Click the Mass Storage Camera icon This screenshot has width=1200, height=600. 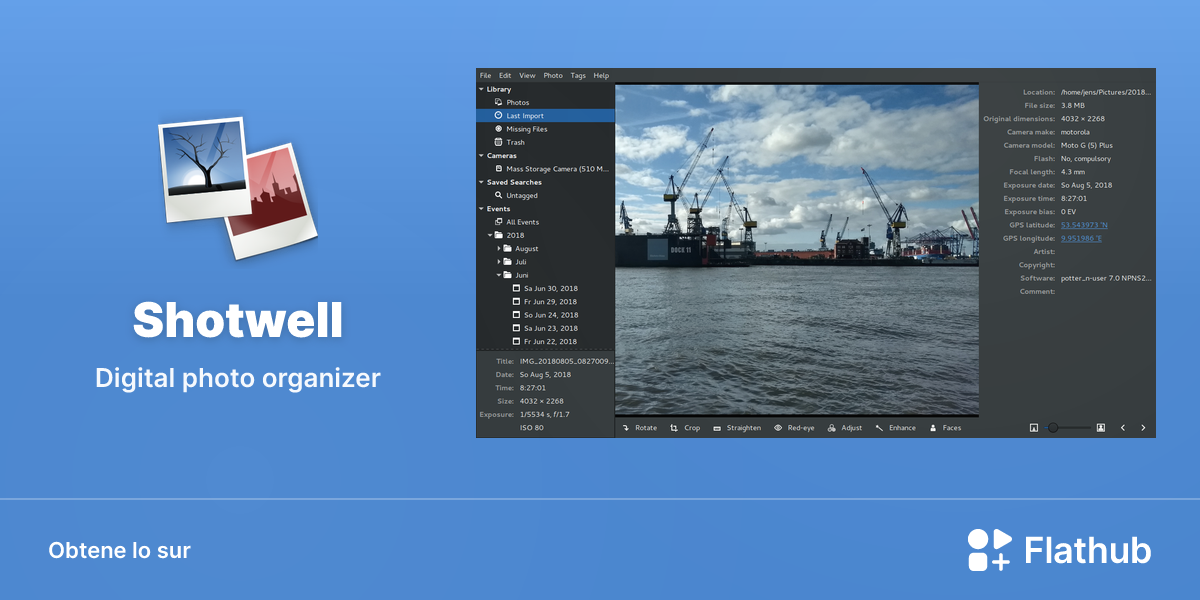[x=498, y=169]
